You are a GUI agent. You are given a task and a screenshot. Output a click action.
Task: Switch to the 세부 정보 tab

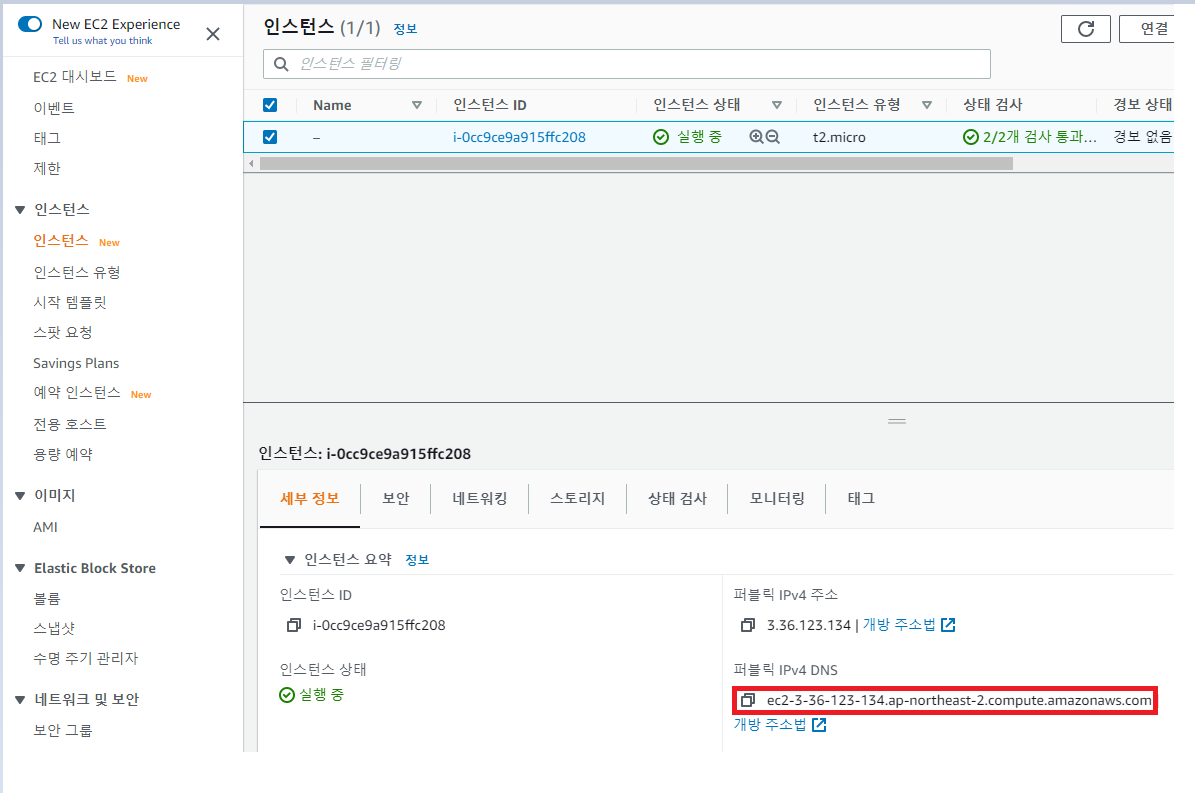tap(309, 499)
